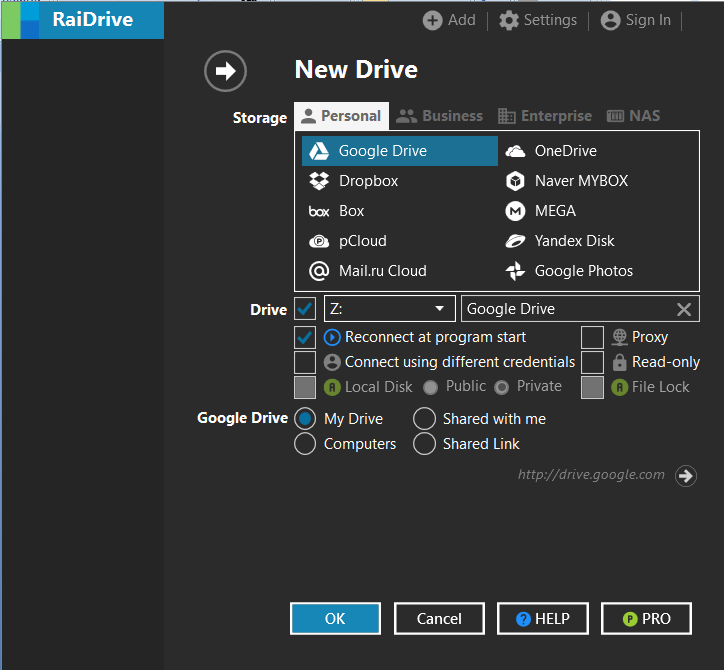Select the Shared with me radio button
Screen dimensions: 724x670
pyautogui.click(x=425, y=419)
